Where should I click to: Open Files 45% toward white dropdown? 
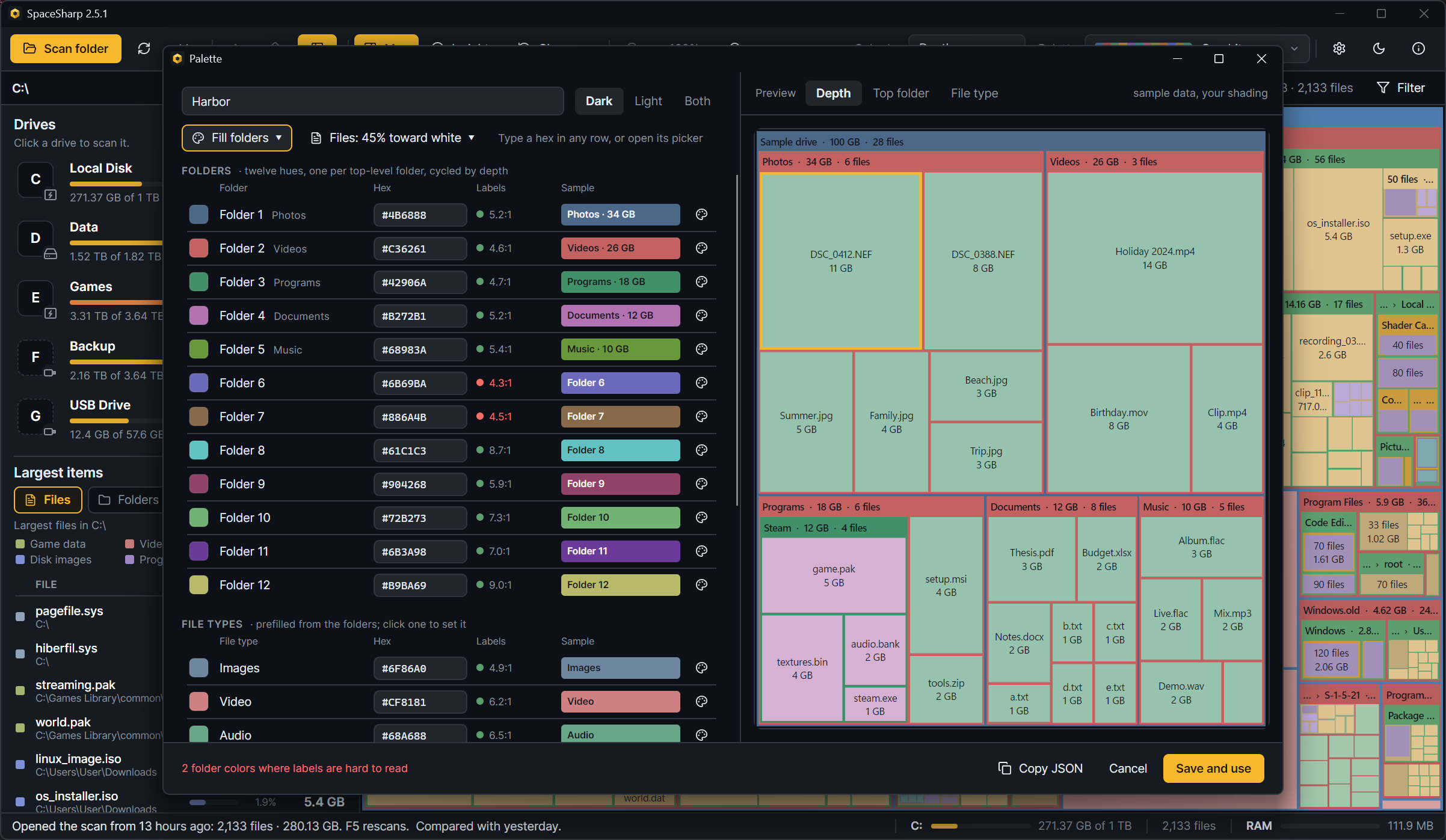[393, 138]
